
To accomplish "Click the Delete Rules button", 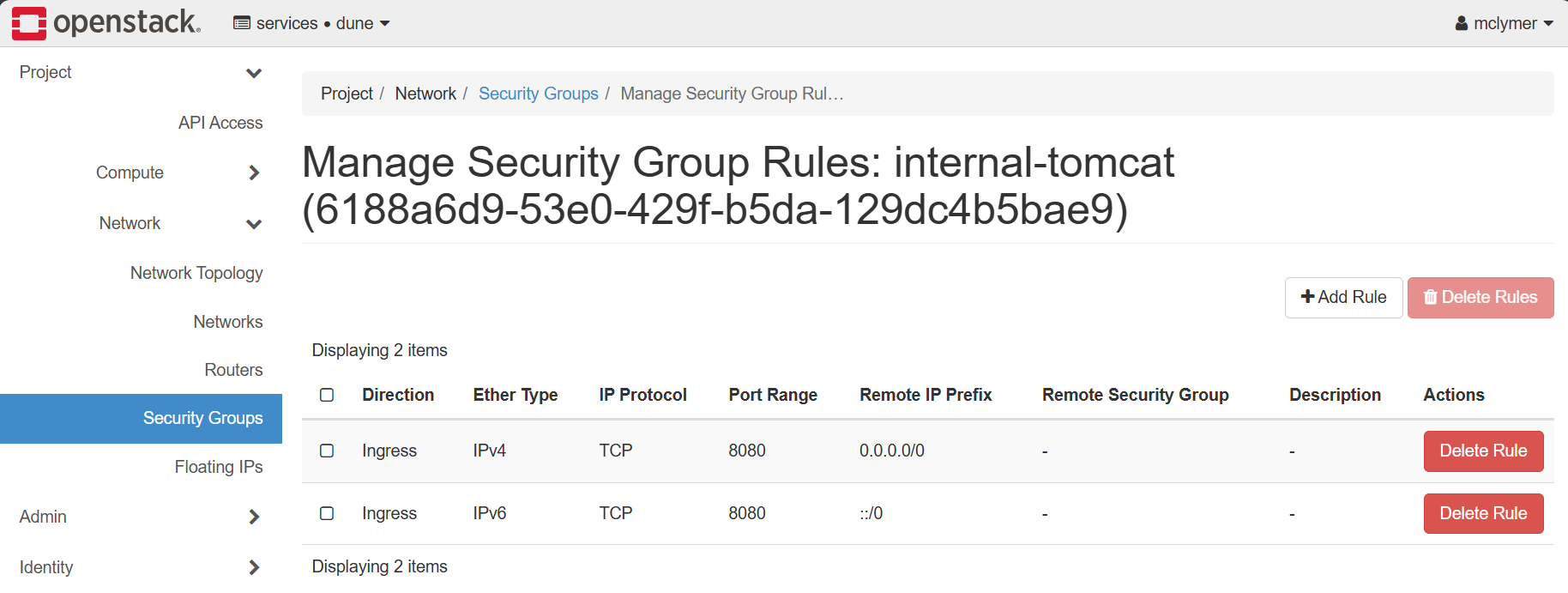I will [x=1481, y=298].
